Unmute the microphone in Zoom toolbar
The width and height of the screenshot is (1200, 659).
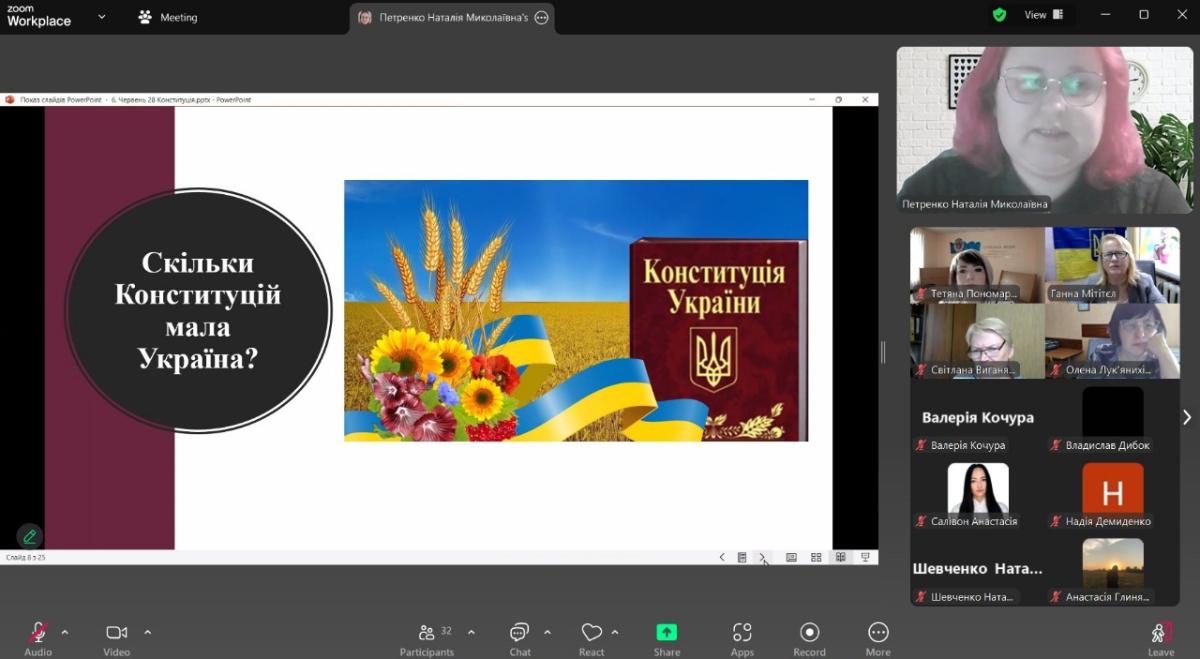pyautogui.click(x=38, y=633)
